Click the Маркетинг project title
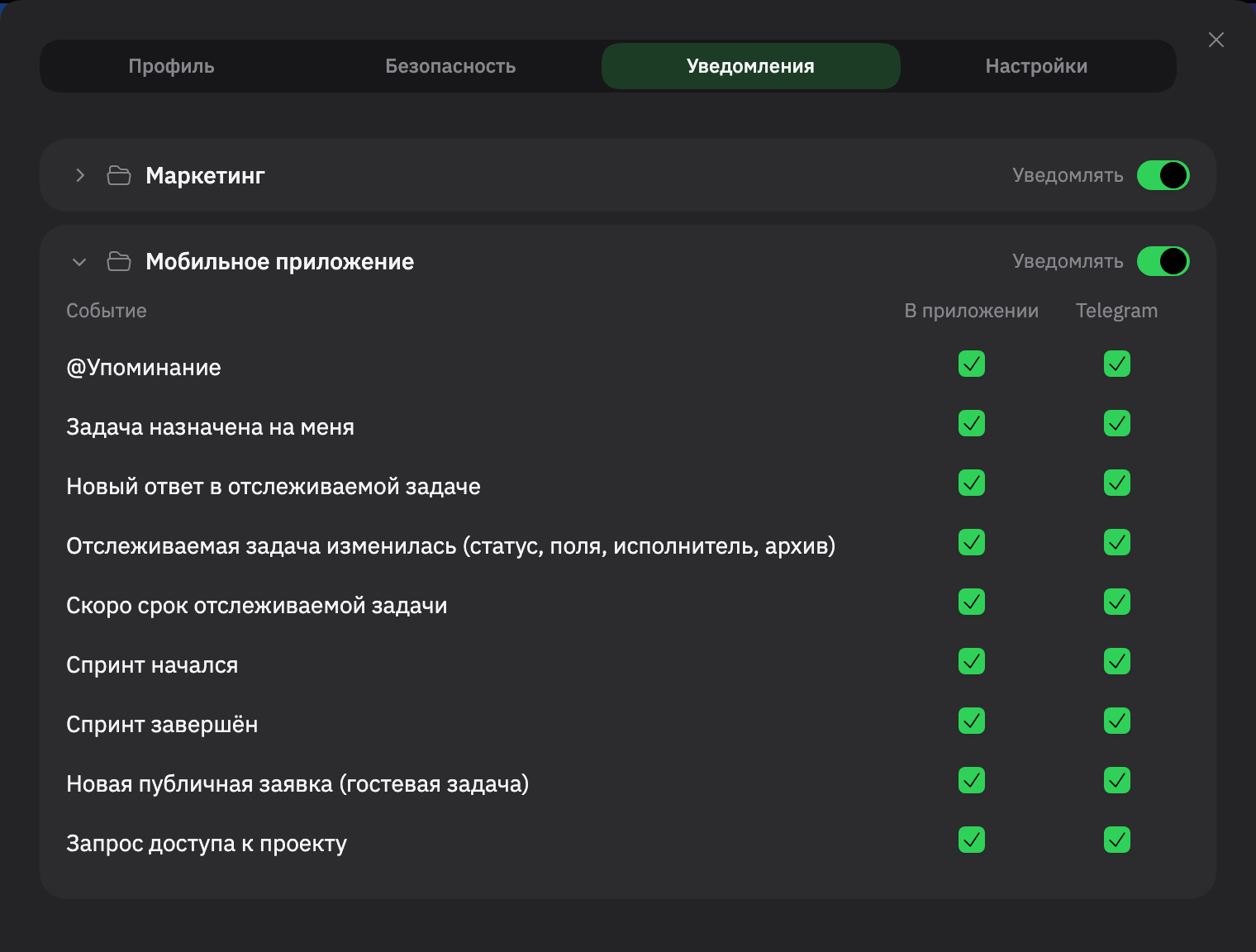 [x=205, y=176]
